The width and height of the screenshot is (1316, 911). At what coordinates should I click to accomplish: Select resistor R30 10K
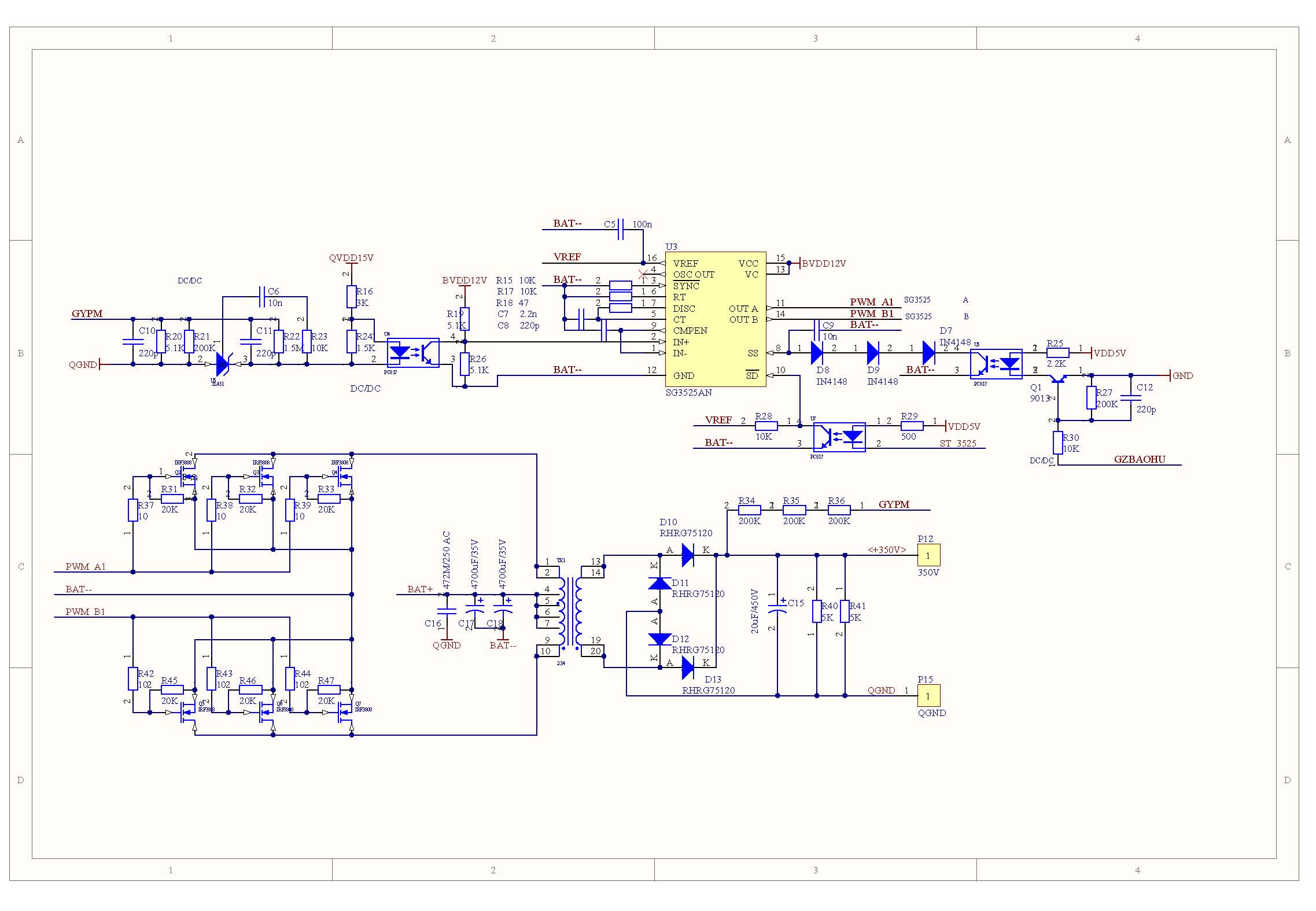click(x=1058, y=442)
